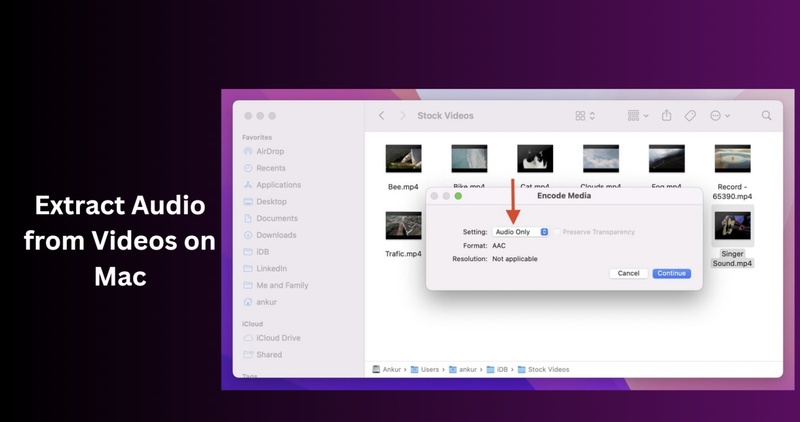Screen dimensions: 800x422
Task: Open the Audio Only setting dropdown
Action: pyautogui.click(x=522, y=232)
